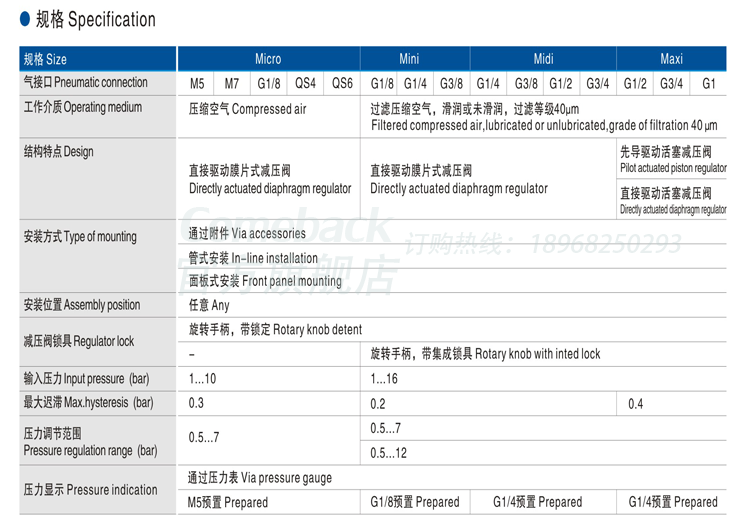Select the G1 connection cell
The image size is (750, 528).
[708, 84]
